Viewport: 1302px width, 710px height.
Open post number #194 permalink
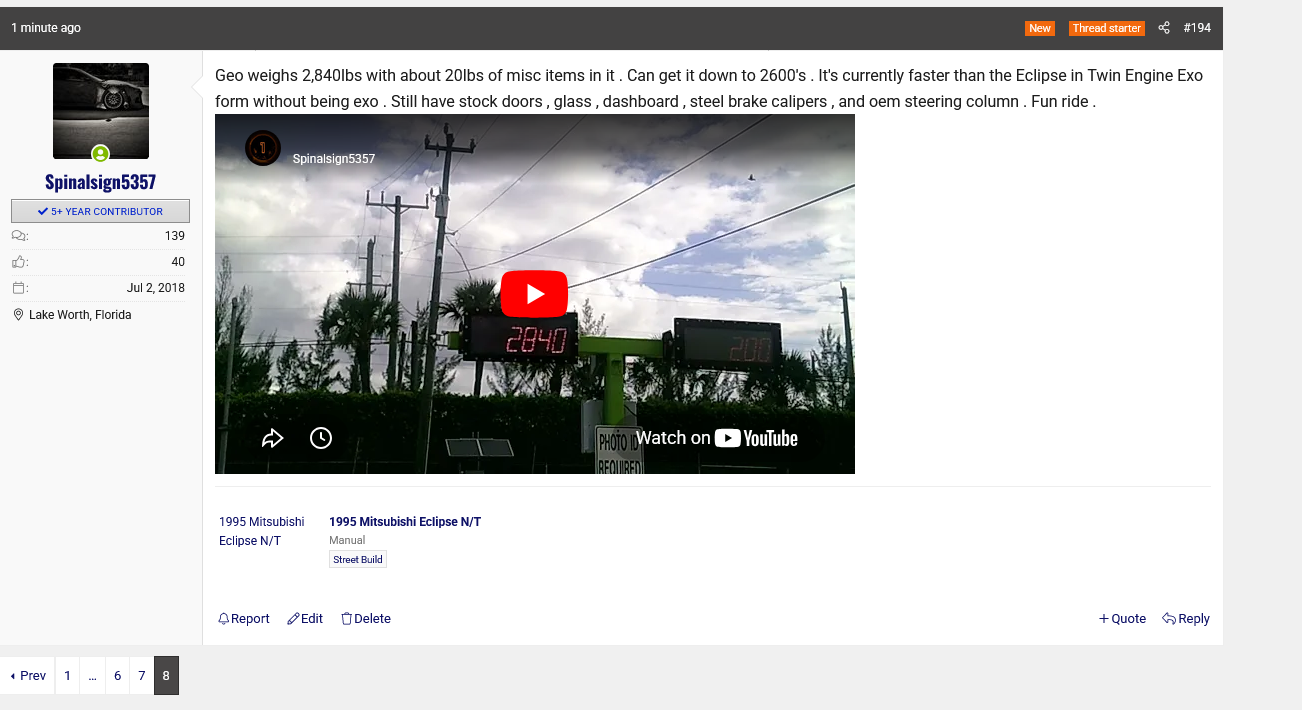[1197, 28]
